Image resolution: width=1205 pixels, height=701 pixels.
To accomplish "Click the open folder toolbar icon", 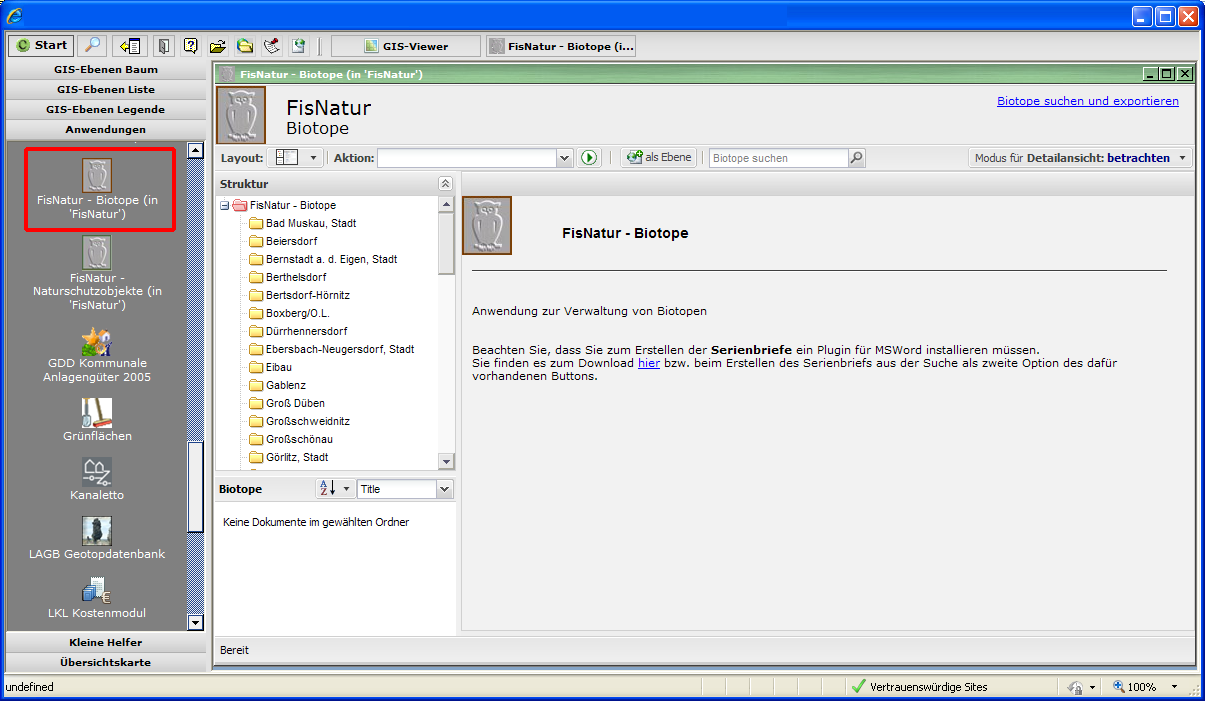I will pos(217,46).
